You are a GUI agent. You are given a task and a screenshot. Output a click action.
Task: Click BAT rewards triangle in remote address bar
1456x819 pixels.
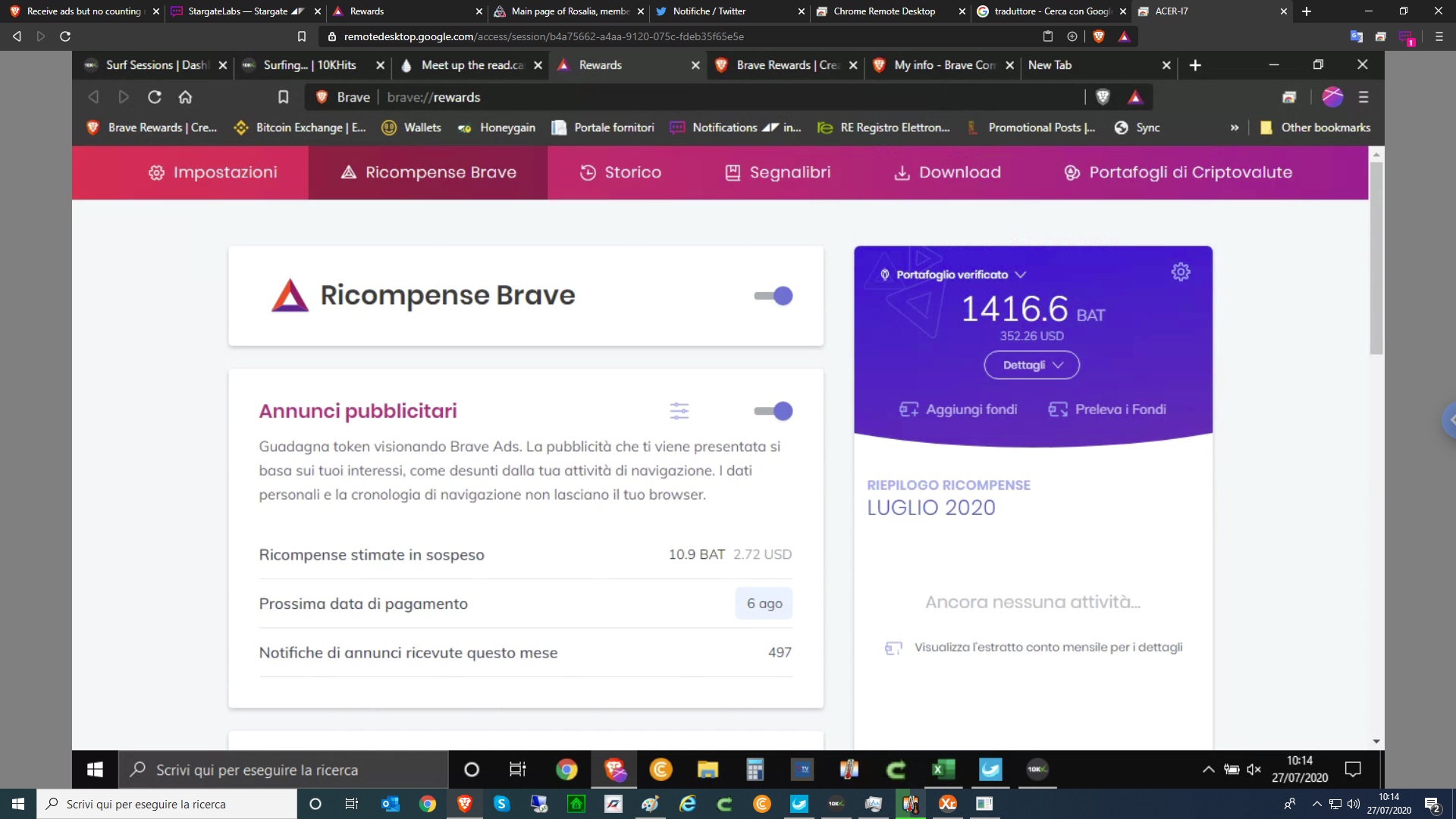point(1135,97)
